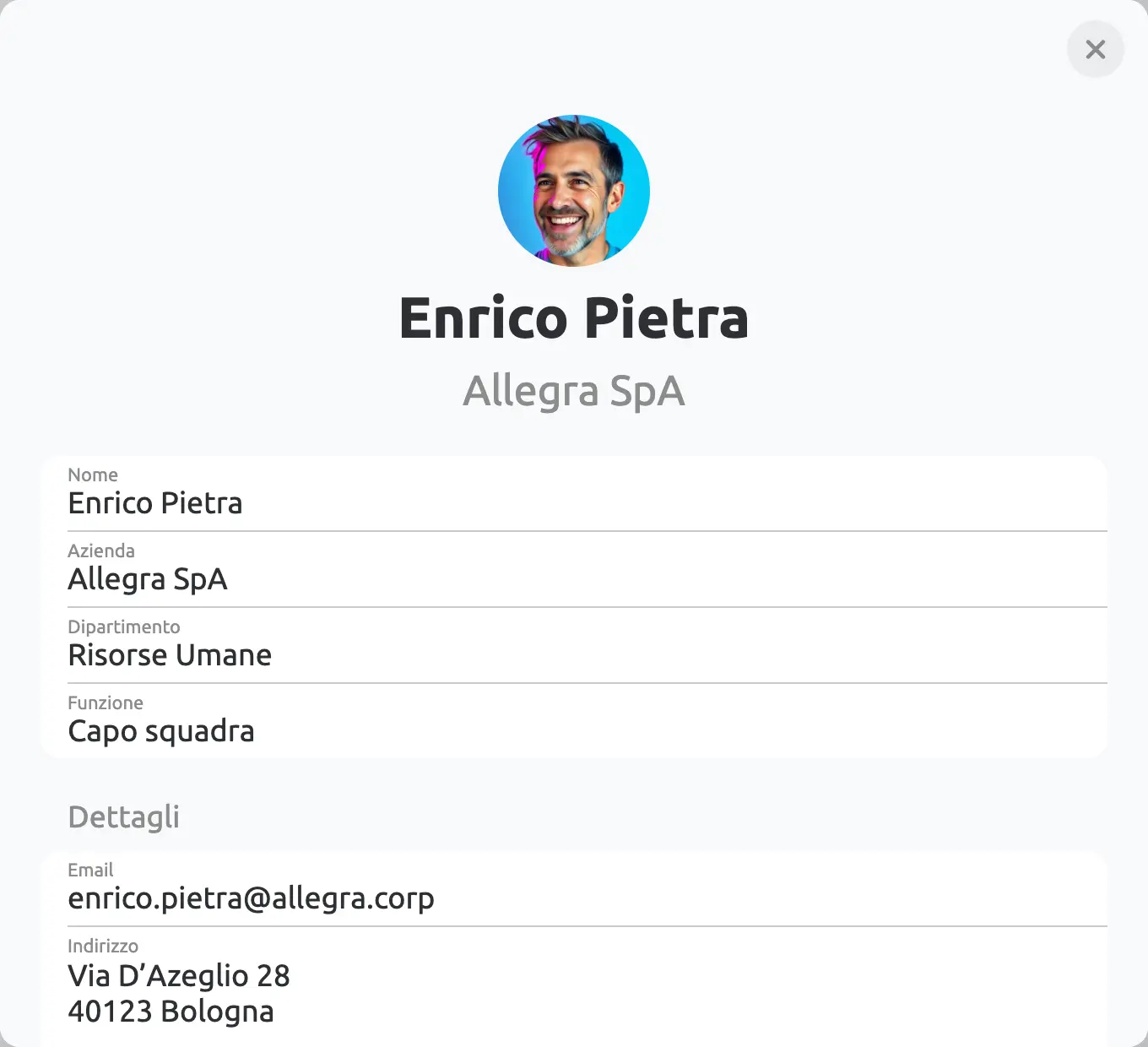Close the contact card with X
Viewport: 1148px width, 1047px height.
point(1095,49)
